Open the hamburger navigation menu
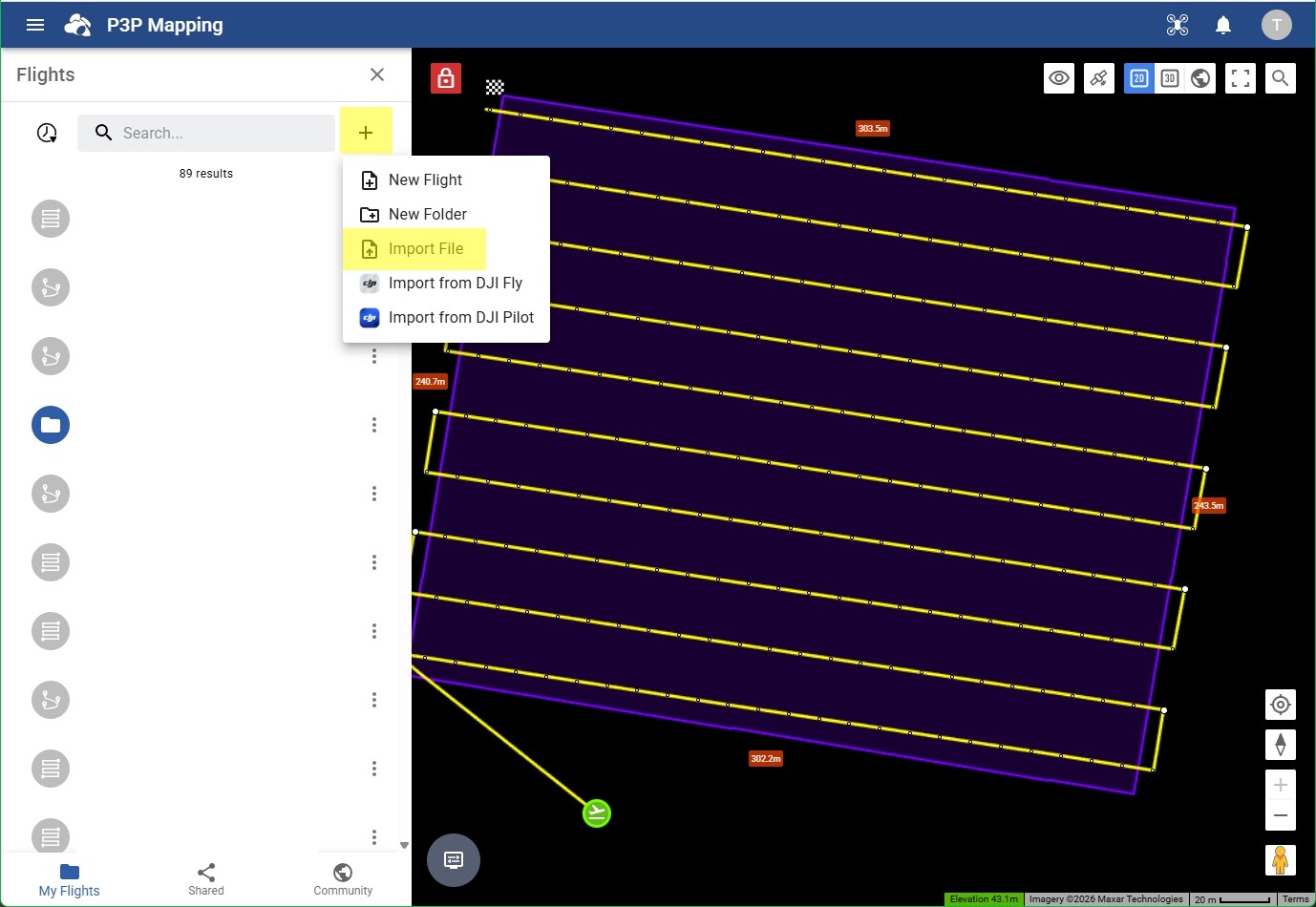The image size is (1316, 907). [x=35, y=25]
